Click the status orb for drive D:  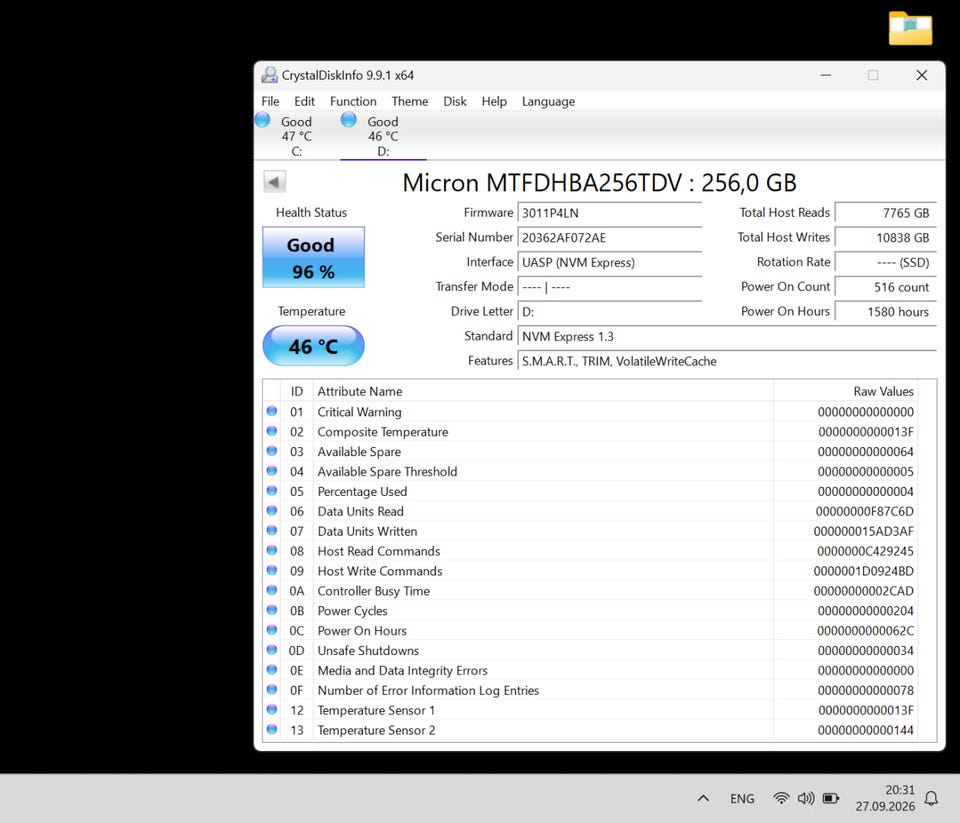348,120
